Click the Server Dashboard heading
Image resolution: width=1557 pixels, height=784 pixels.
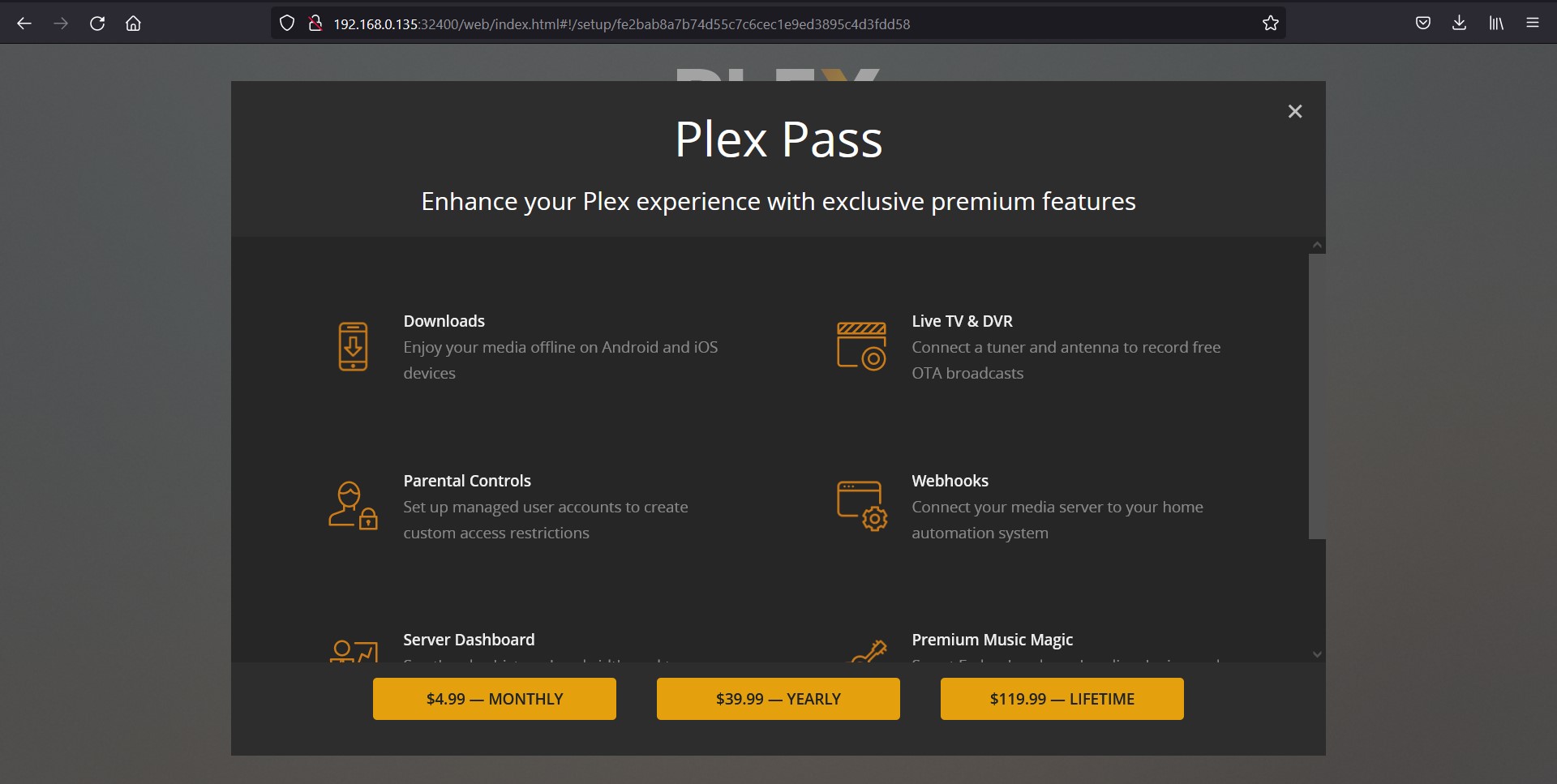[x=469, y=640]
